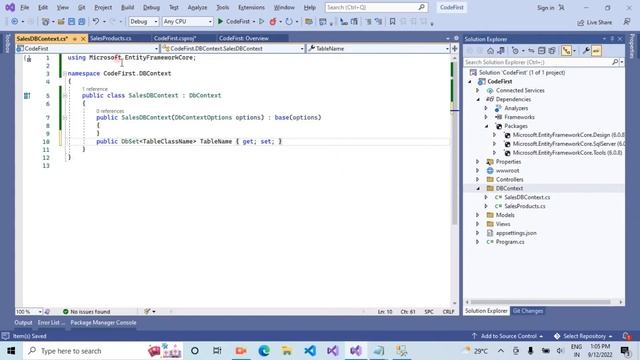Collapse the SalesDBContext constructor code block

[x=65, y=118]
